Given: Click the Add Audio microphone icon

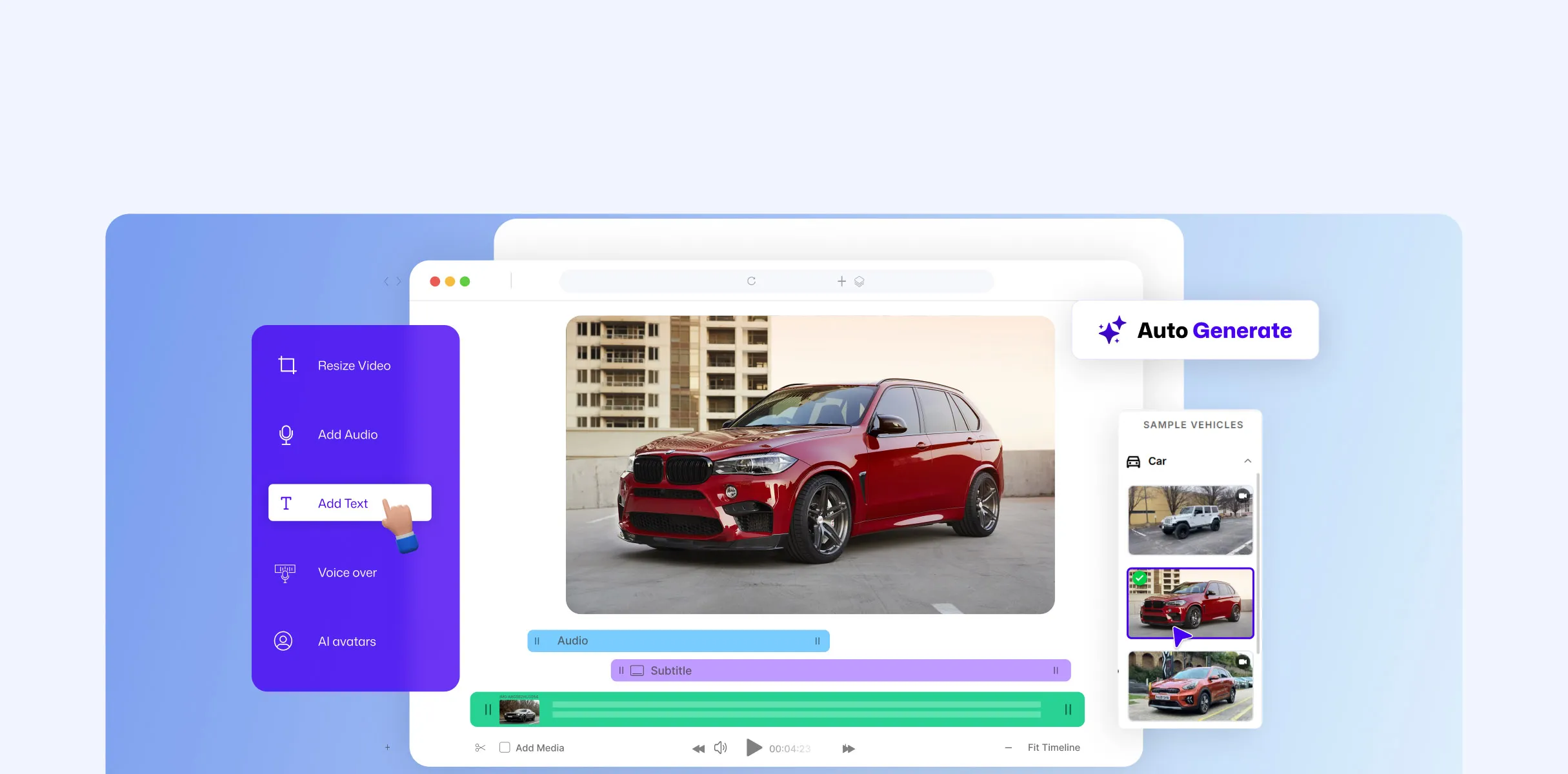Looking at the screenshot, I should pyautogui.click(x=286, y=434).
